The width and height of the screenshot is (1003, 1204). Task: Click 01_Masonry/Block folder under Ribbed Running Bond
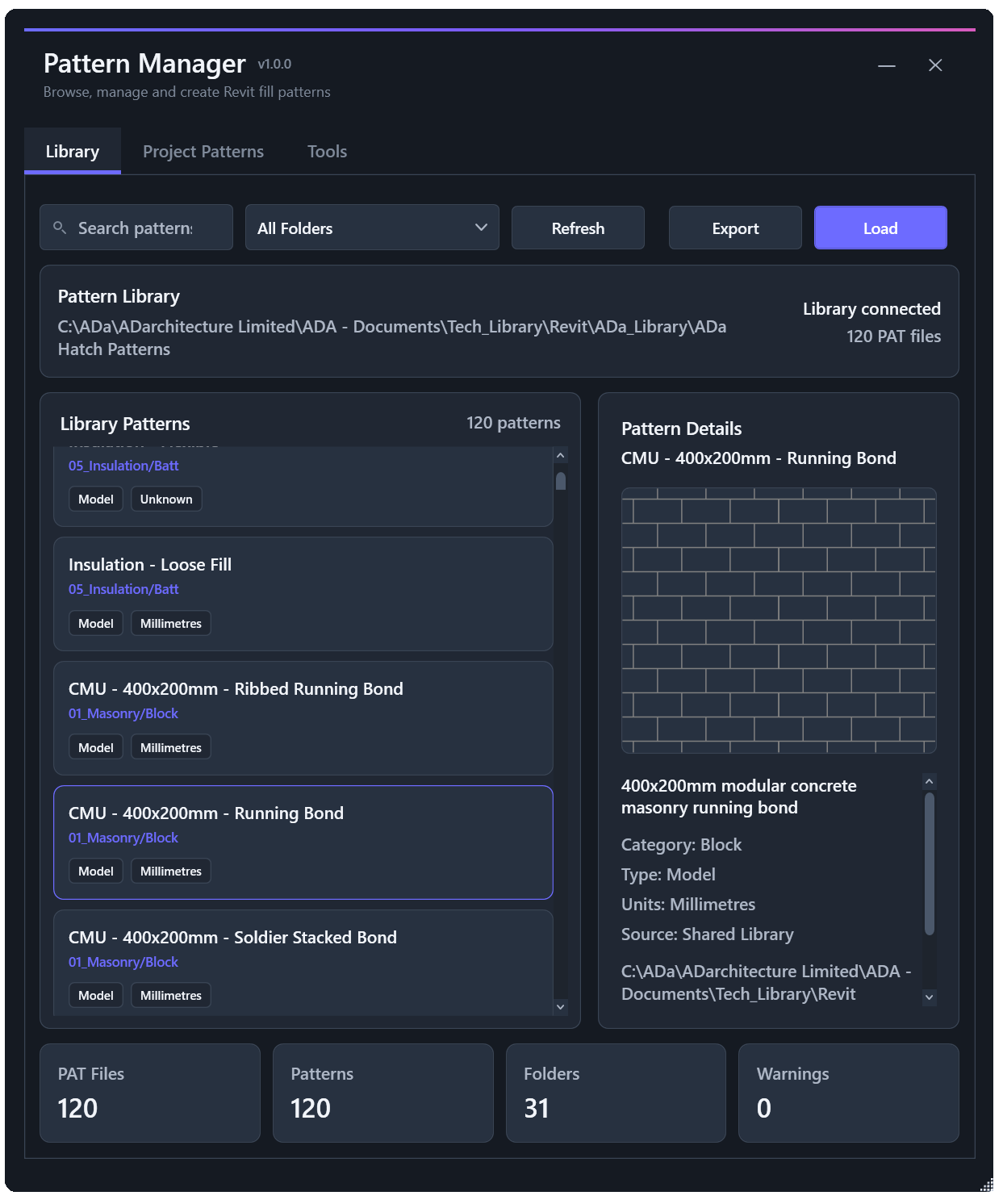[123, 713]
